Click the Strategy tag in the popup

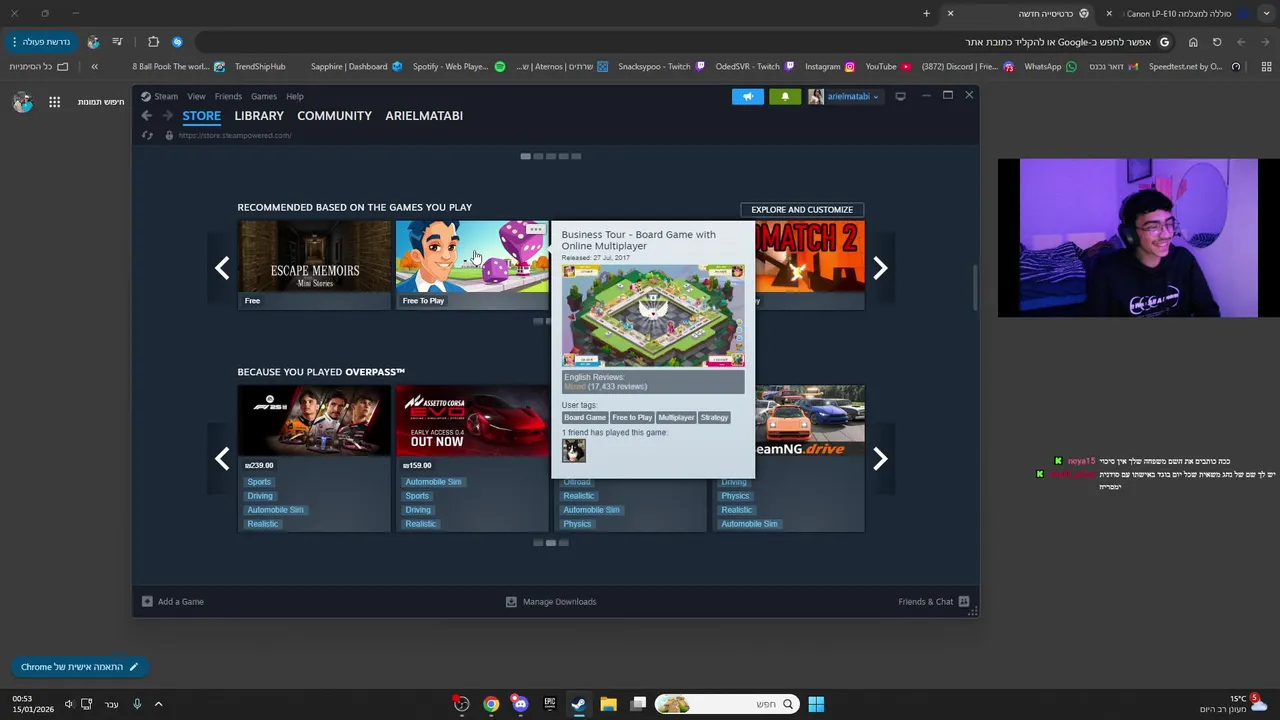click(714, 417)
